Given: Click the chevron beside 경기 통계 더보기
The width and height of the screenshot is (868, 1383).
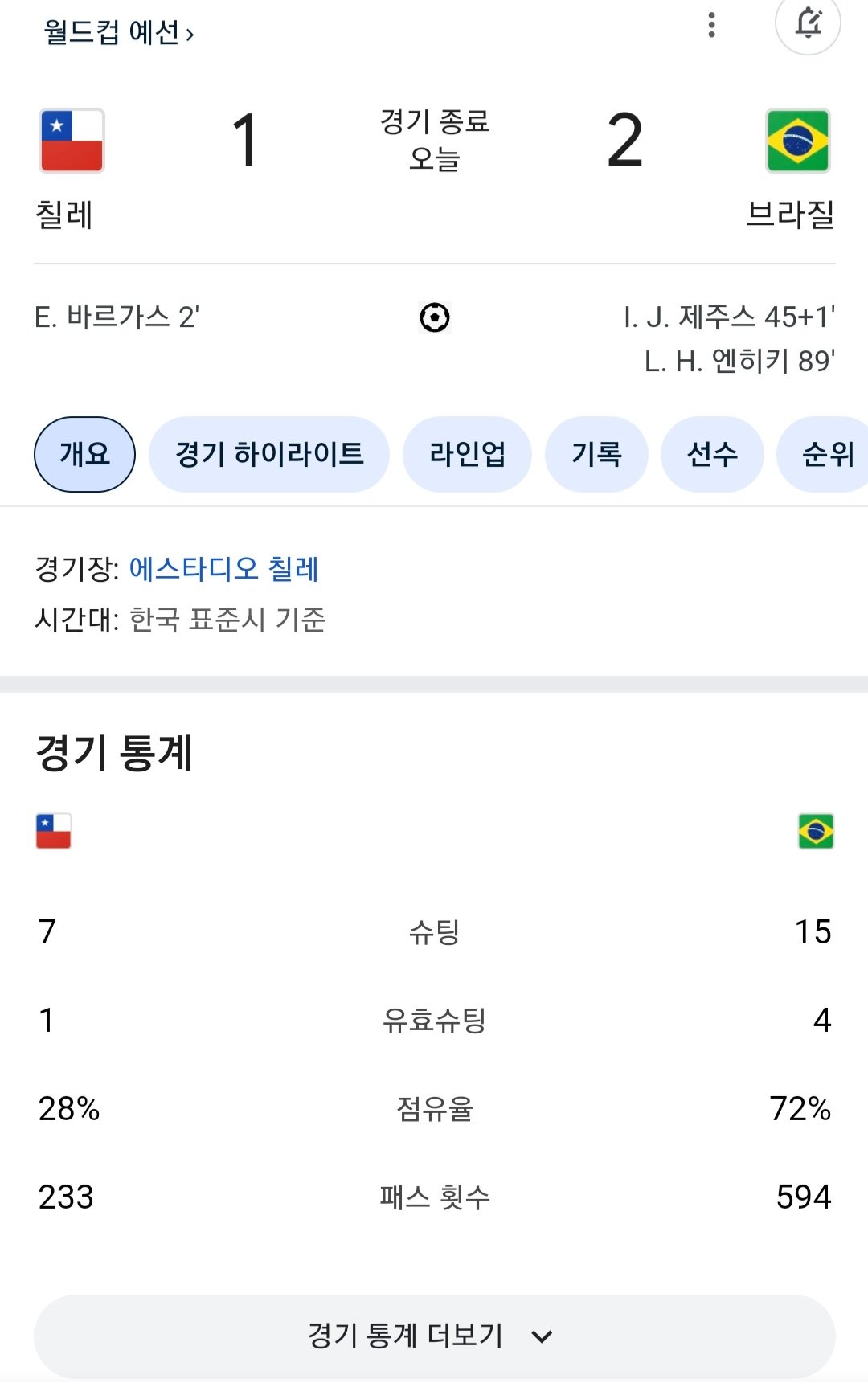Looking at the screenshot, I should point(542,1336).
